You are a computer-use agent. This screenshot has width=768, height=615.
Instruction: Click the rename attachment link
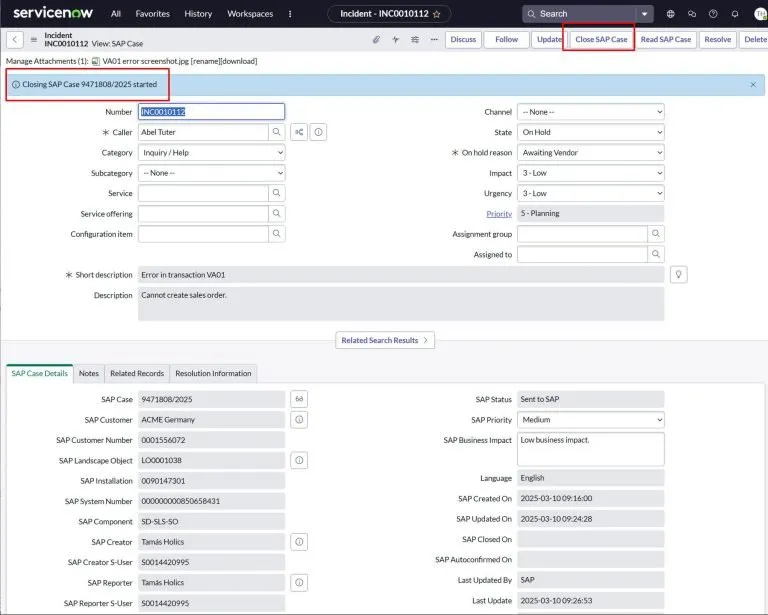206,61
